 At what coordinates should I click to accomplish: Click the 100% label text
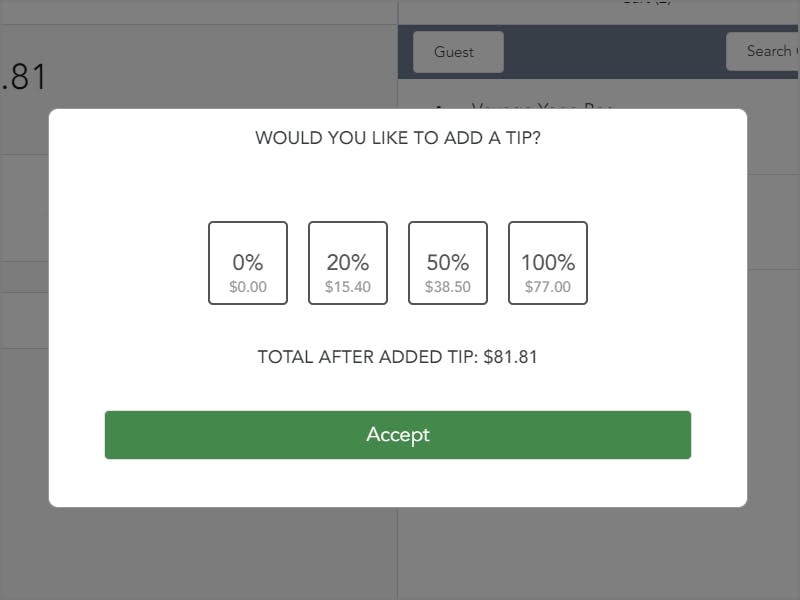pos(547,262)
